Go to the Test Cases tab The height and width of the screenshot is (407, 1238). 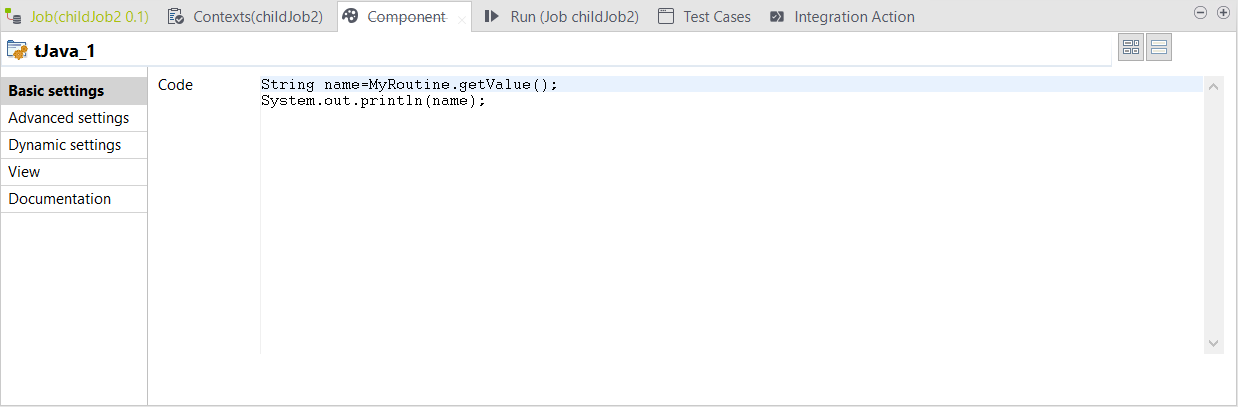point(716,17)
